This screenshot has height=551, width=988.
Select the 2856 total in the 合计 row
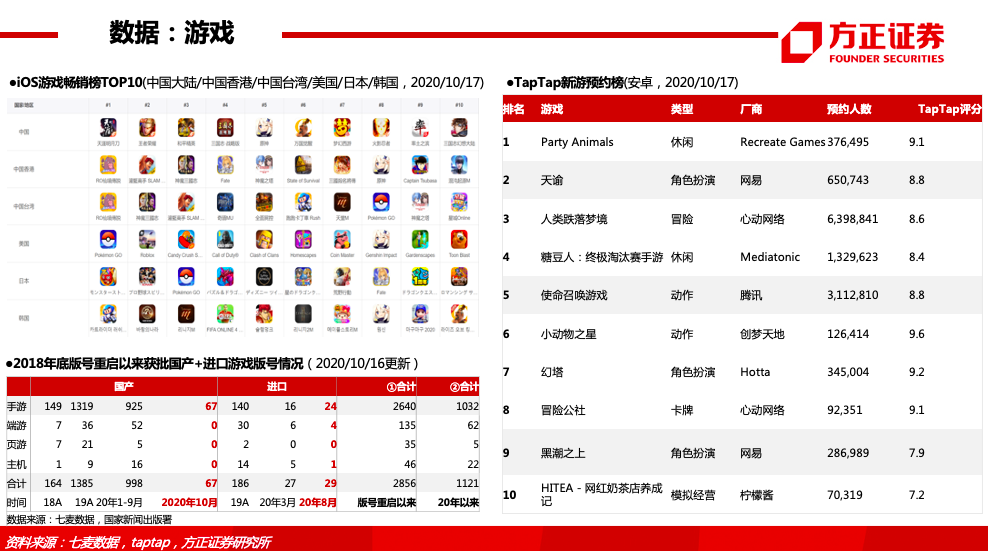pos(405,484)
